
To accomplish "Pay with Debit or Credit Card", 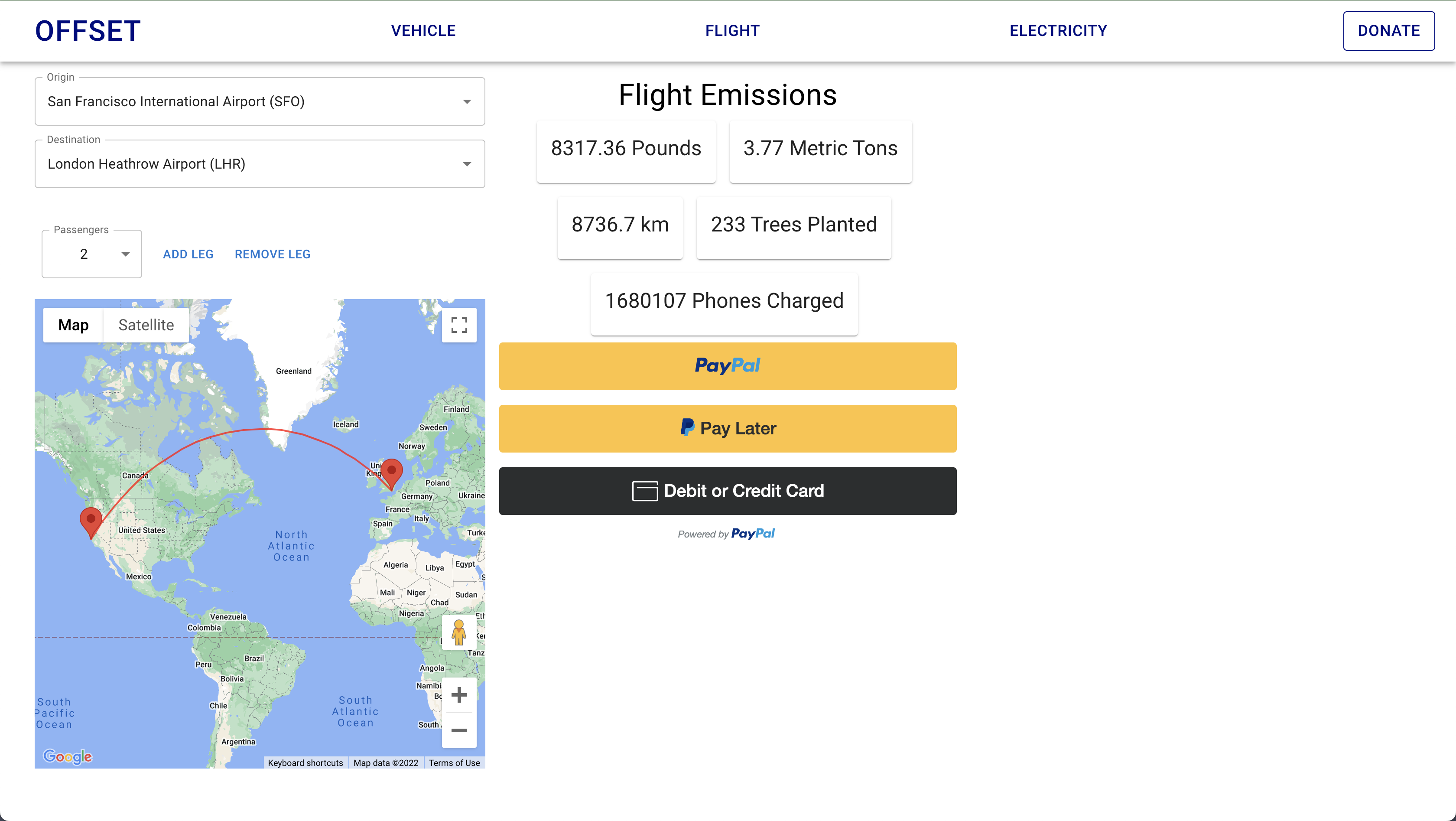I will coord(728,491).
